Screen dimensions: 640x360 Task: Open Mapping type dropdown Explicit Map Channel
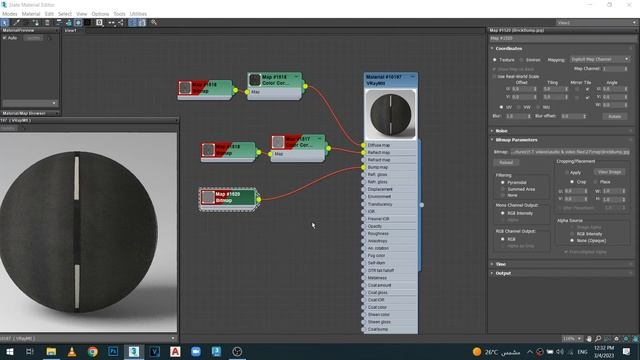click(599, 60)
